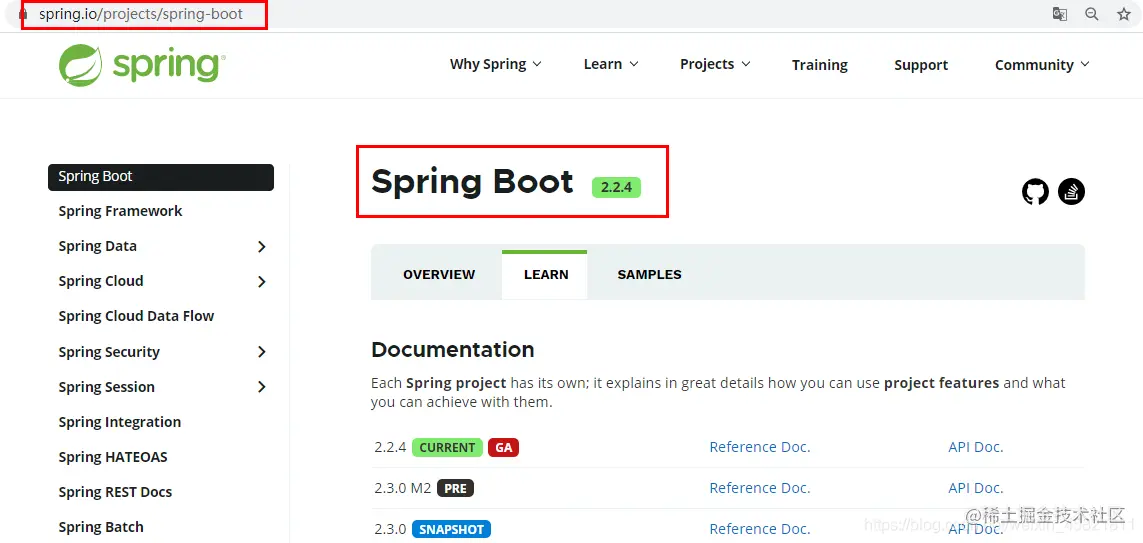Expand the Spring Security submenu chevron
This screenshot has height=543, width=1143.
262,352
